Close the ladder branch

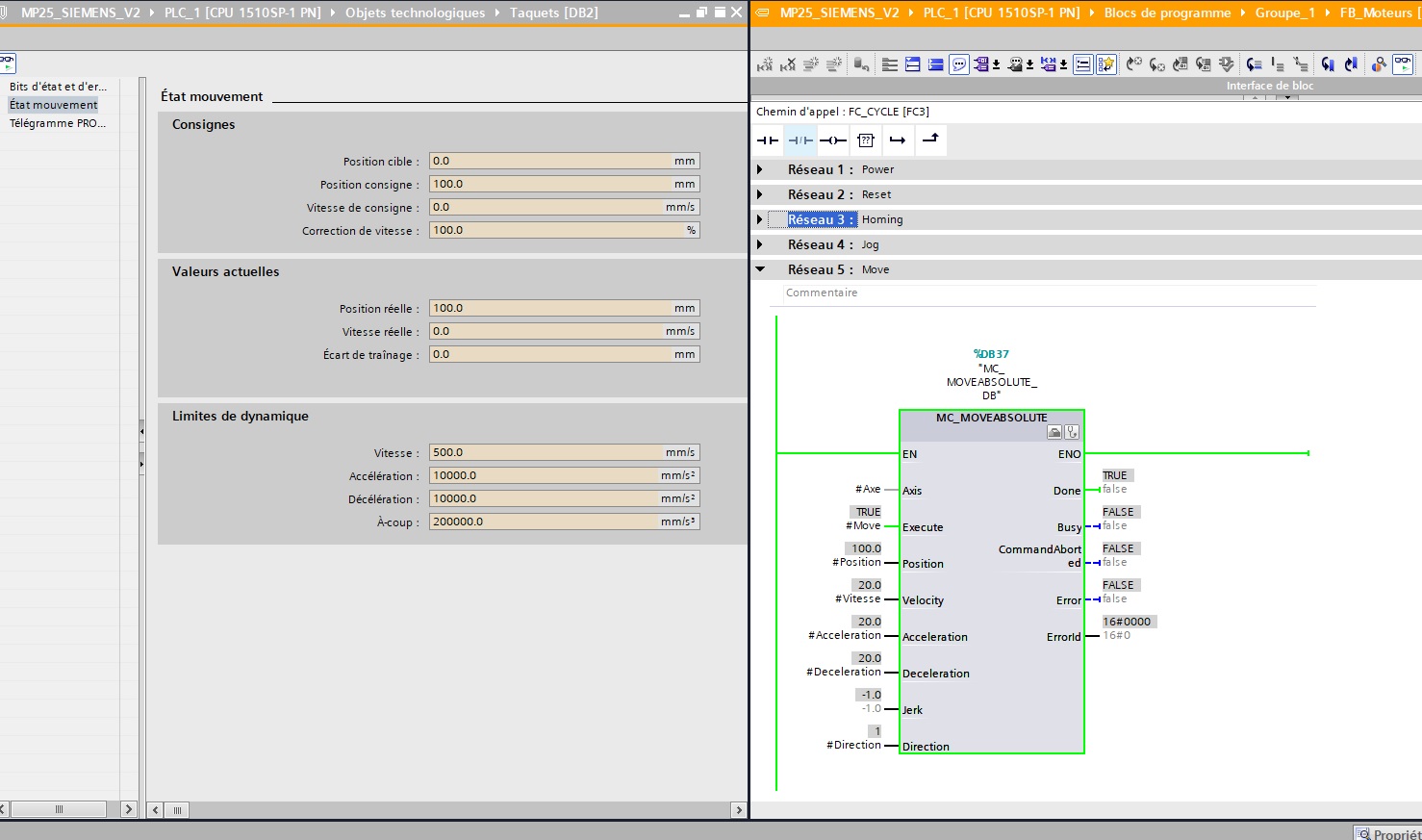[930, 140]
